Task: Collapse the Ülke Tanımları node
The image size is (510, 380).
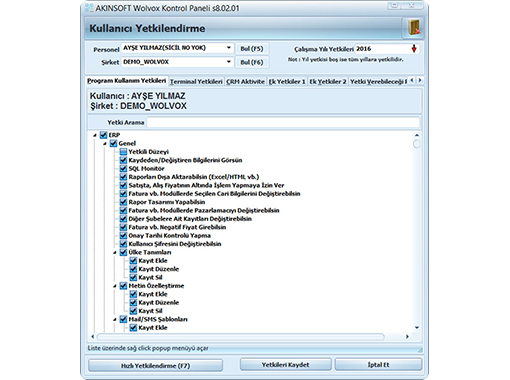Action: (x=115, y=252)
